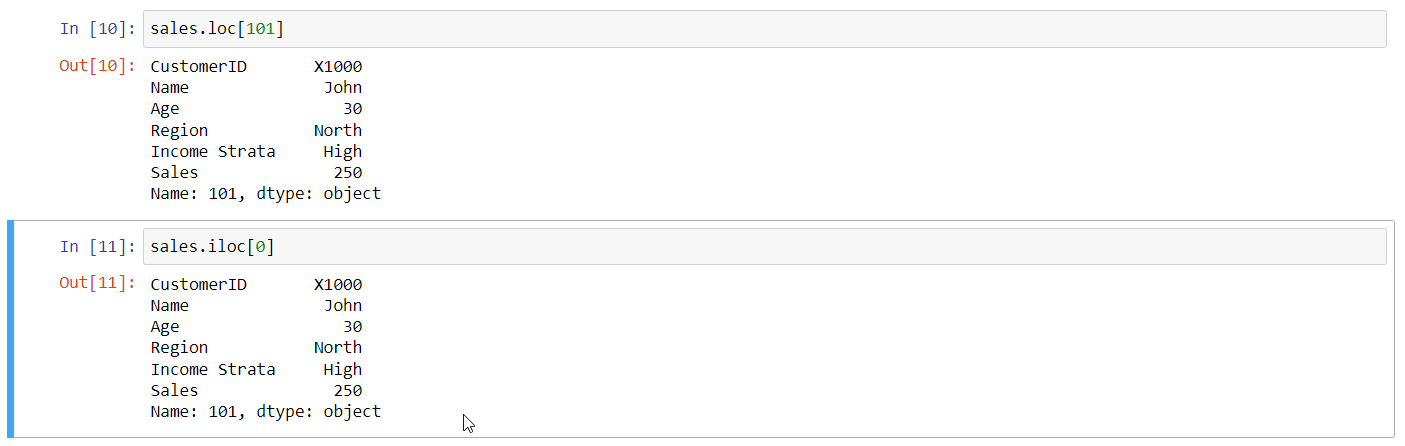
Task: Click the Sales 250 row in Out[11]
Action: tap(256, 391)
